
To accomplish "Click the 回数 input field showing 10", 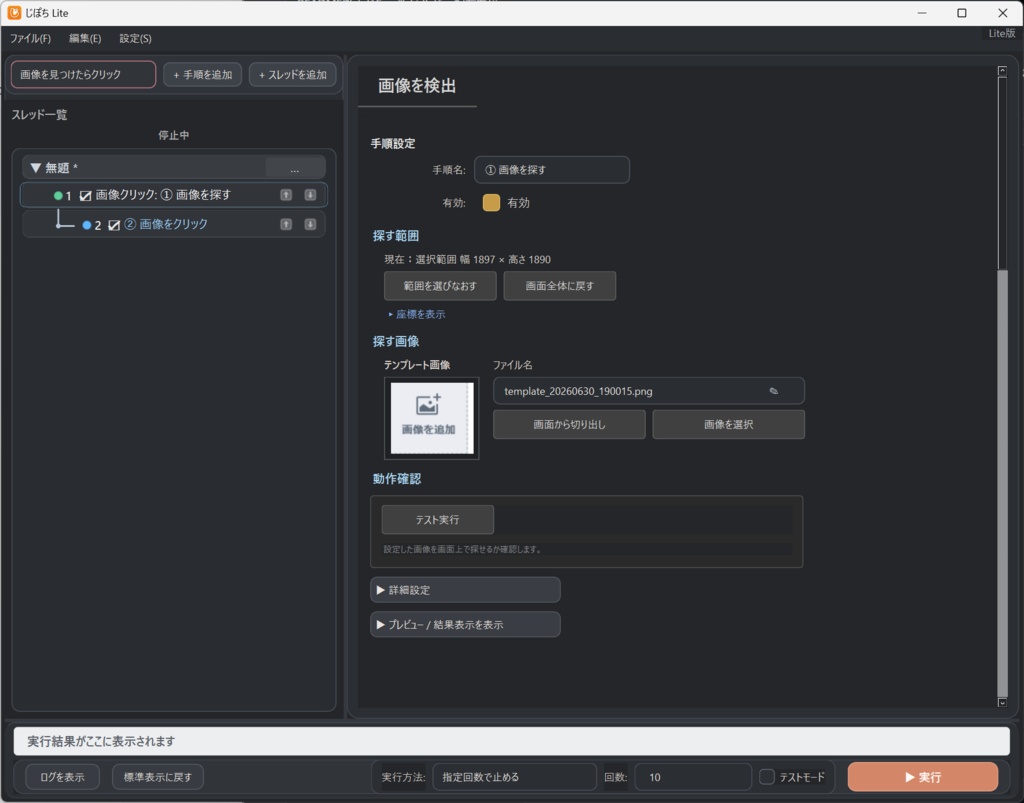I will click(x=693, y=777).
